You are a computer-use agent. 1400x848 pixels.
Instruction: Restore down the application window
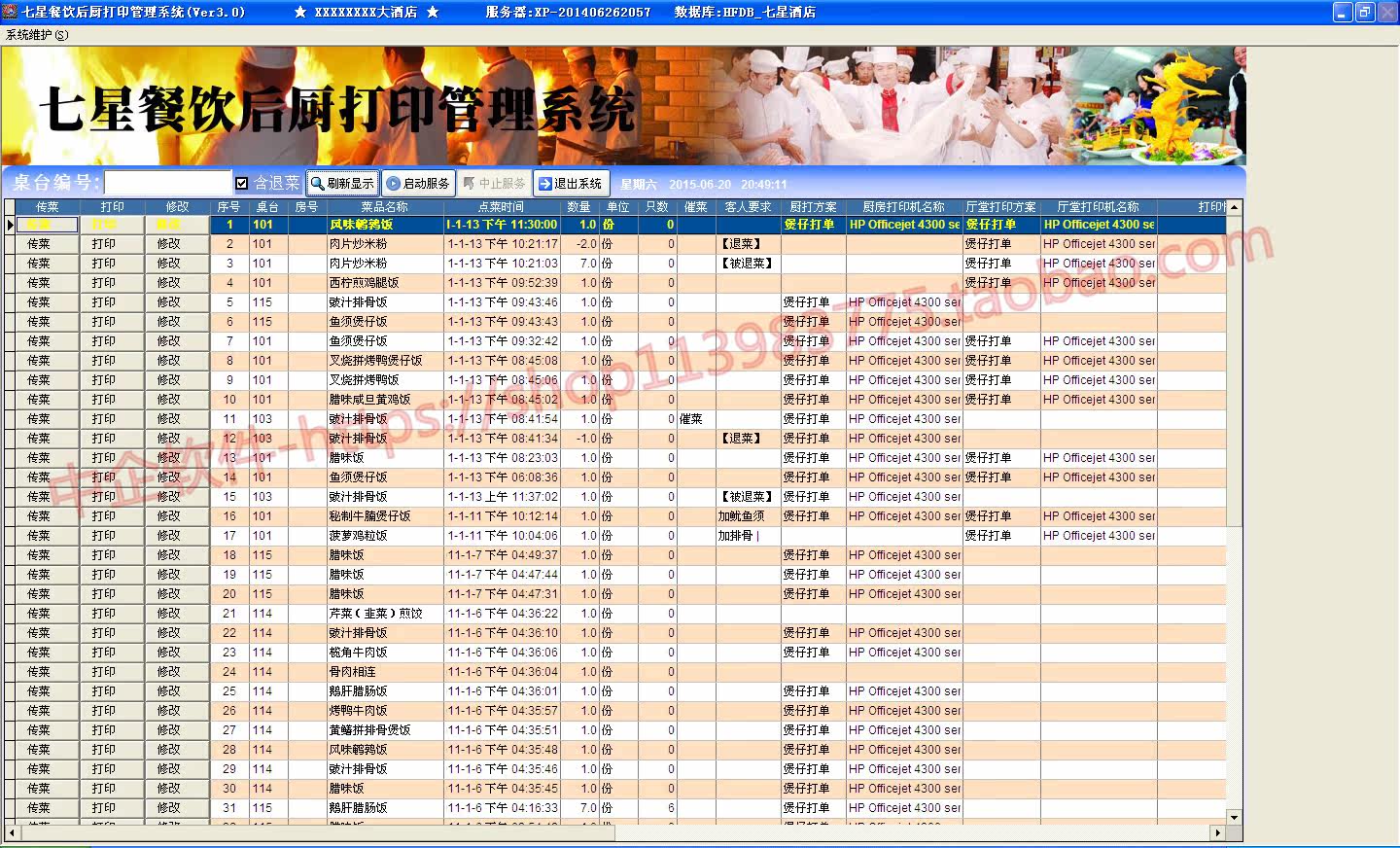click(x=1366, y=12)
